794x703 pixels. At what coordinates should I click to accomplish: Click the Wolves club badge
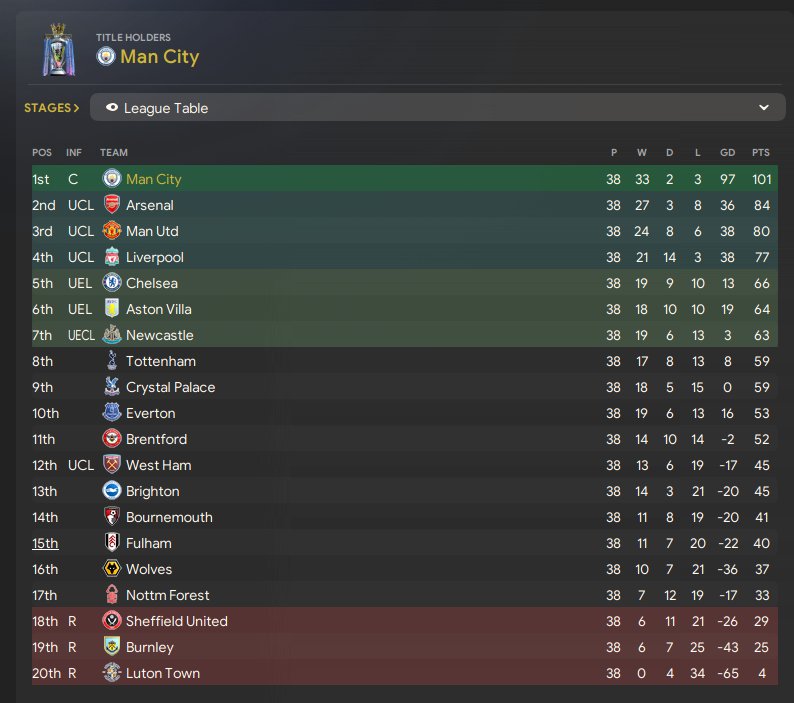coord(112,569)
